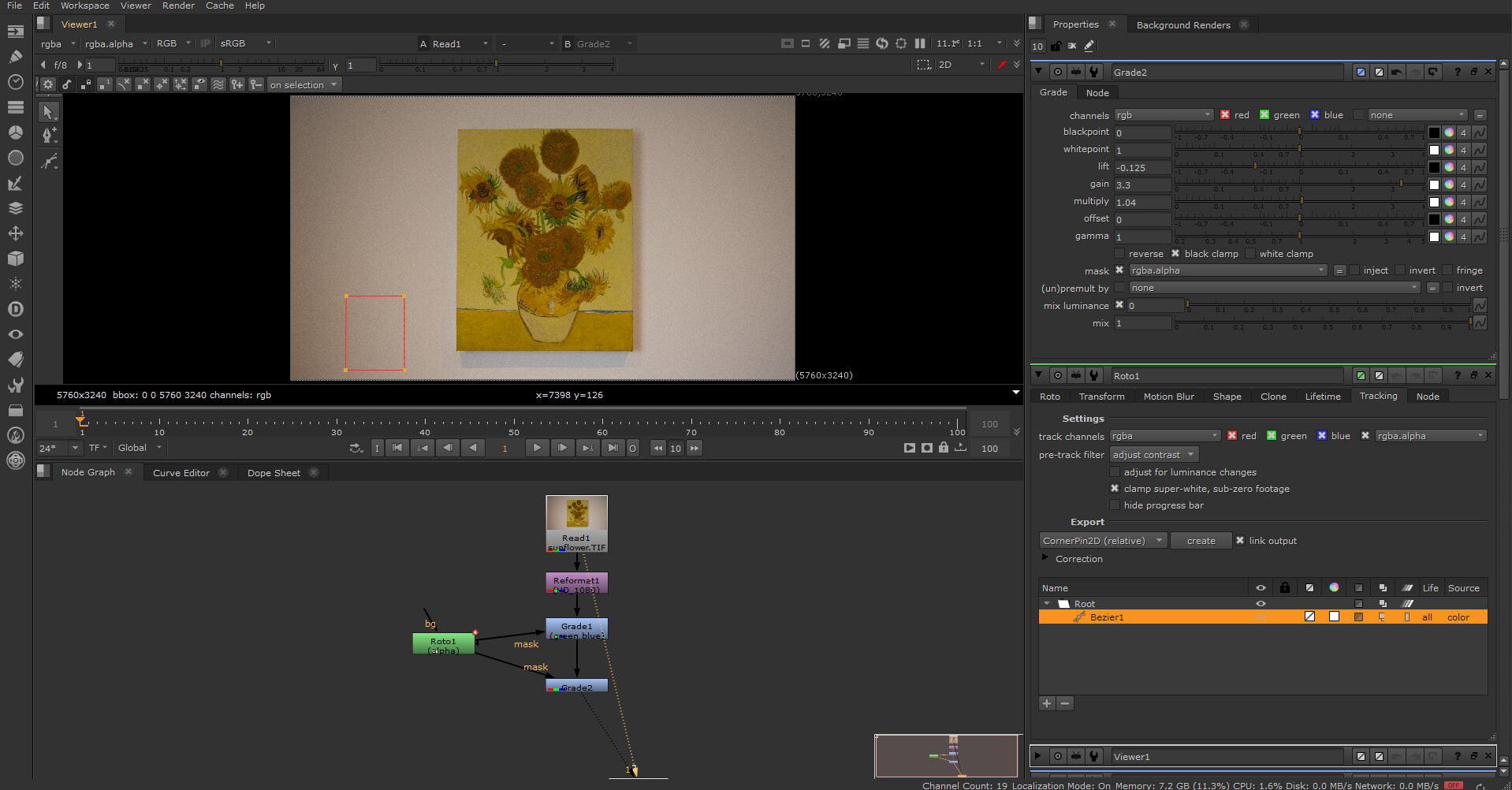1512x790 pixels.
Task: Open the Cache menu
Action: (x=219, y=6)
